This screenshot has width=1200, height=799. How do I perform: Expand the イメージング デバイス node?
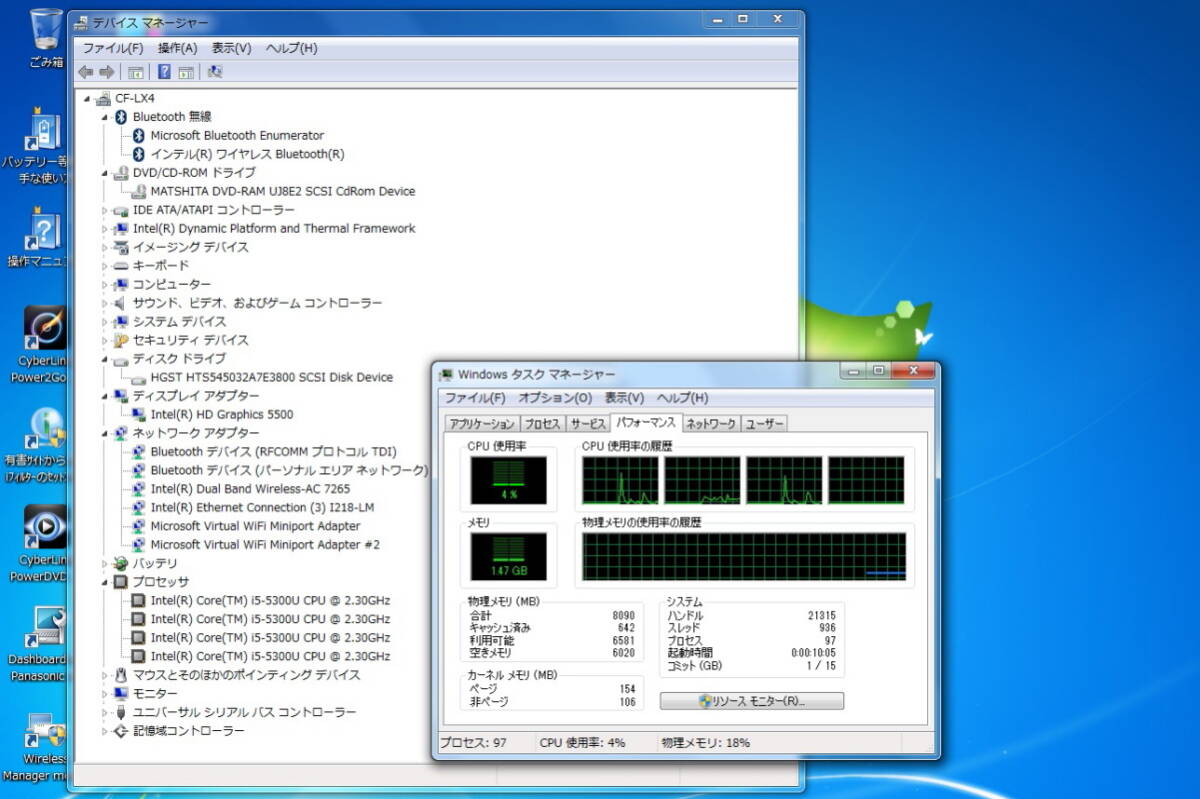click(x=105, y=247)
